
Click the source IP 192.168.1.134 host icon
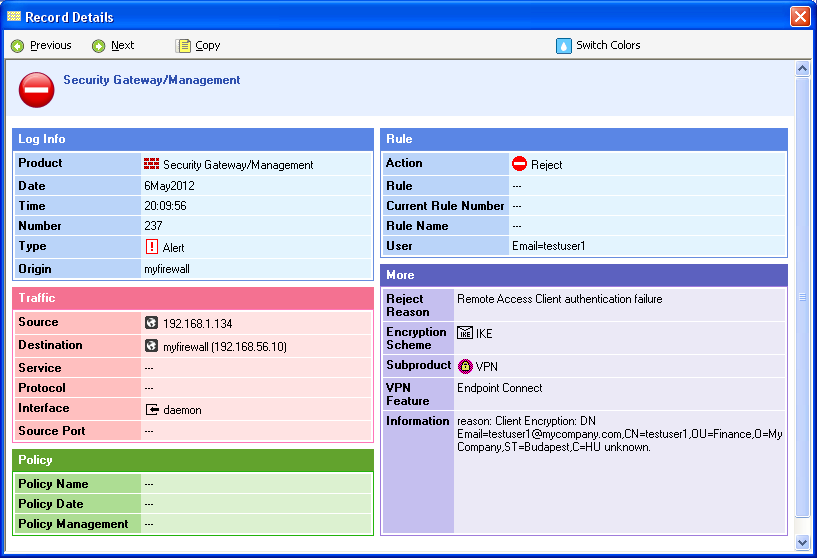[152, 323]
